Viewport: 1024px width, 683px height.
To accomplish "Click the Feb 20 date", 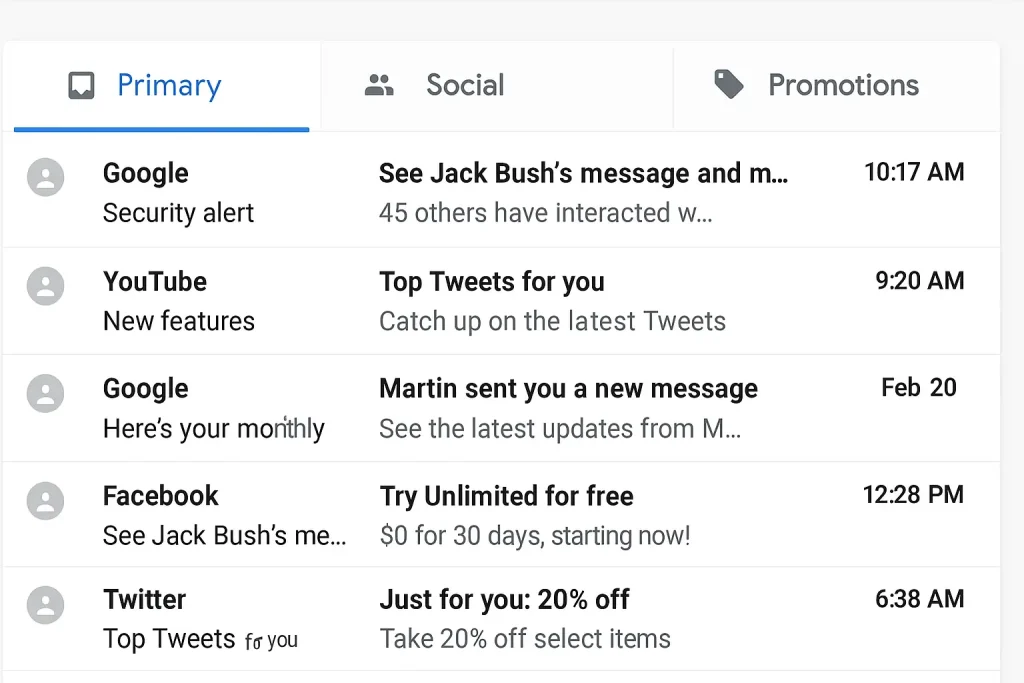I will [918, 388].
